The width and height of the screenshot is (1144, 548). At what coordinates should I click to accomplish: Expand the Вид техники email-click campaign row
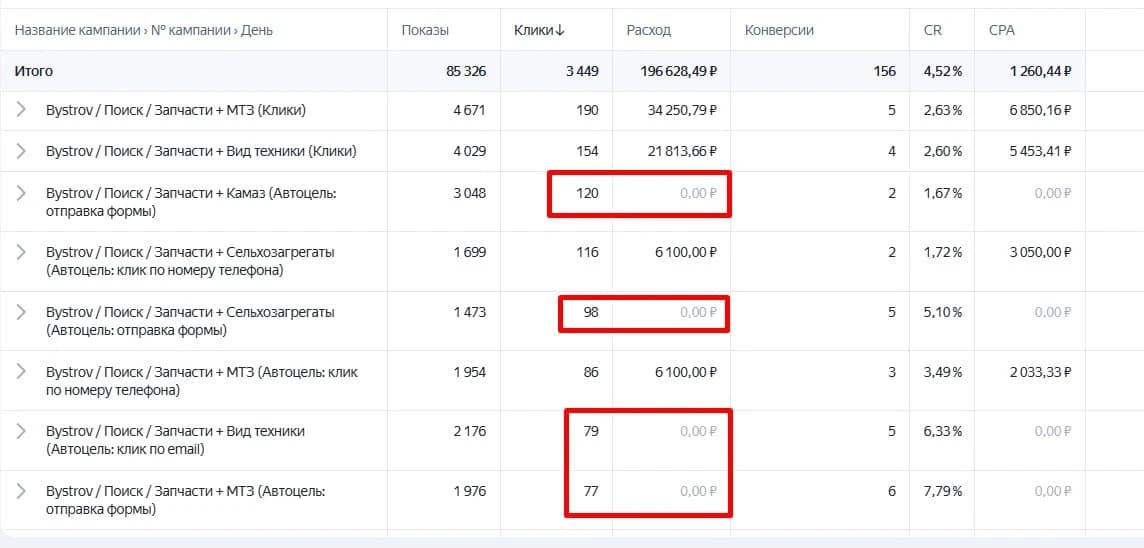[21, 431]
